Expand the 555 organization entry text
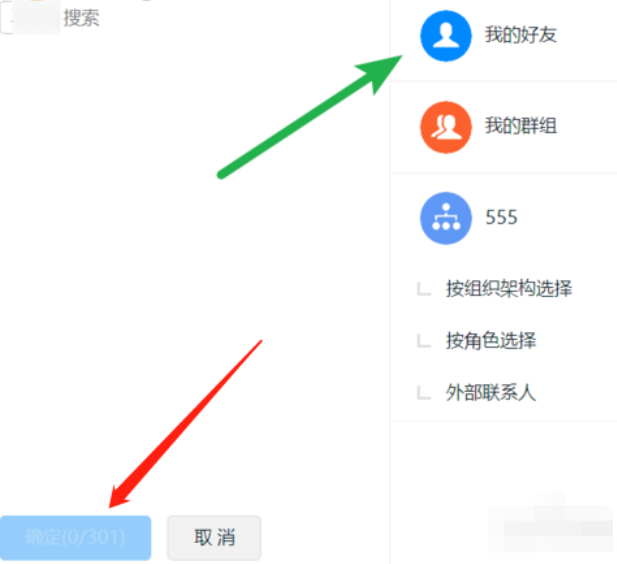Screen dimensions: 617x564 [501, 217]
